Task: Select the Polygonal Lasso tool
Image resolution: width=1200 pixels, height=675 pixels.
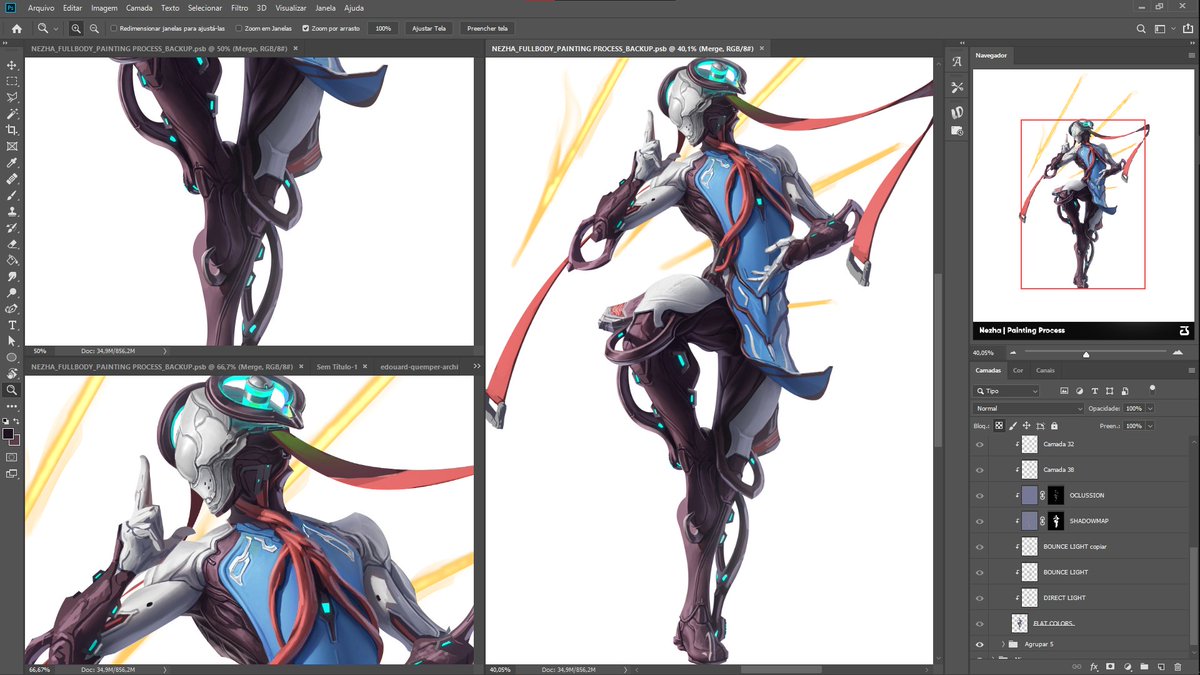Action: click(12, 98)
